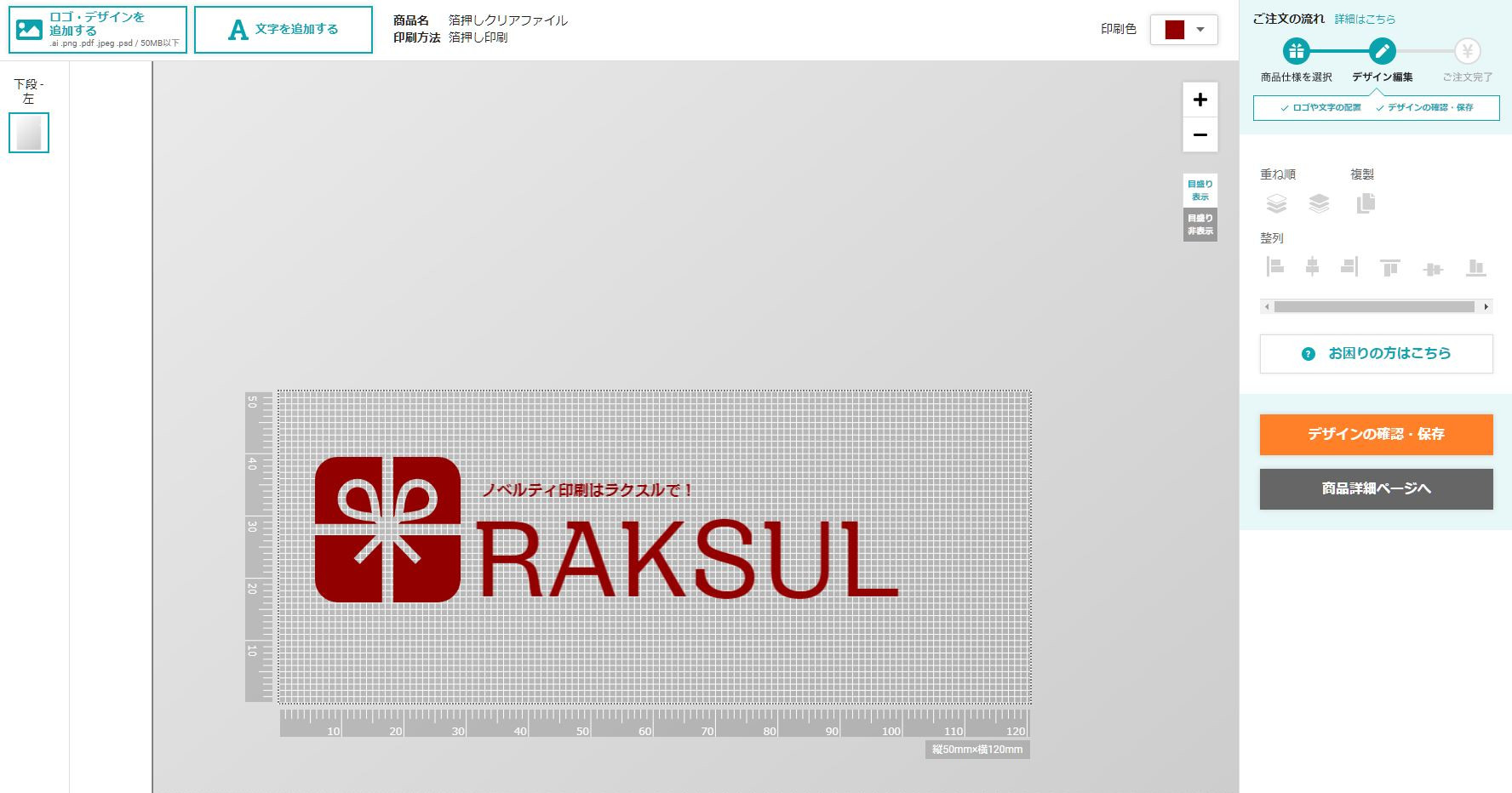Hide grid with 目盛り非表示
Image resolution: width=1512 pixels, height=793 pixels.
click(x=1200, y=225)
